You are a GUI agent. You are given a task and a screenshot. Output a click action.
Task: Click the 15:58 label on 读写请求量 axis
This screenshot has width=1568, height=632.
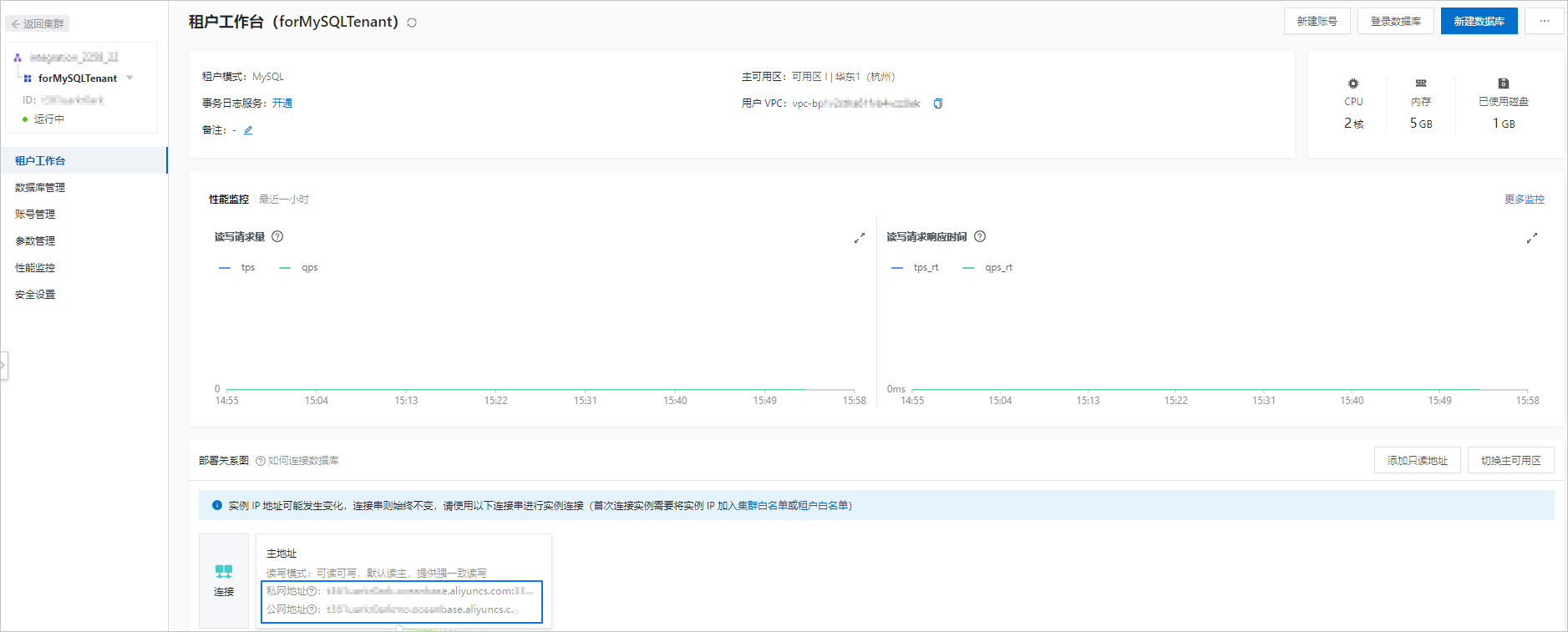coord(854,401)
